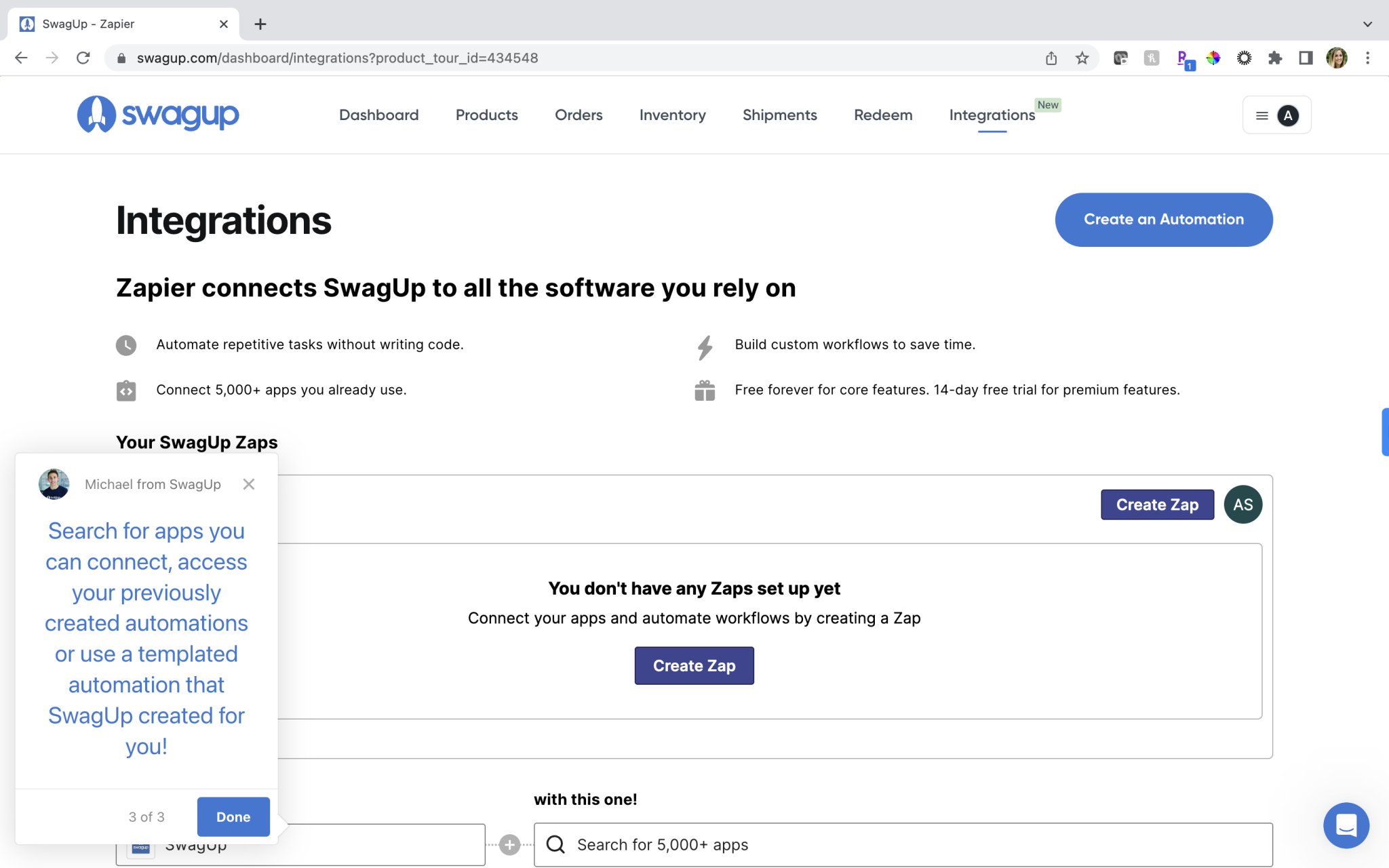Screen dimensions: 1389x868
Task: Open the browser extensions puzzle piece icon
Action: point(1275,58)
